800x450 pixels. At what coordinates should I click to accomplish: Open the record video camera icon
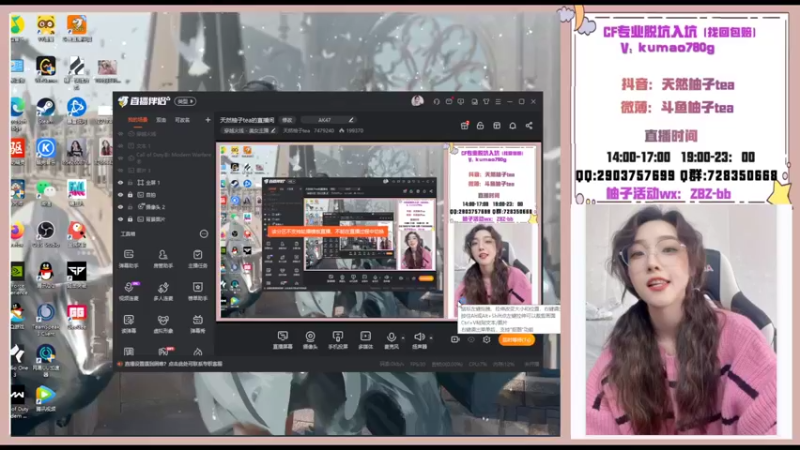coord(455,339)
